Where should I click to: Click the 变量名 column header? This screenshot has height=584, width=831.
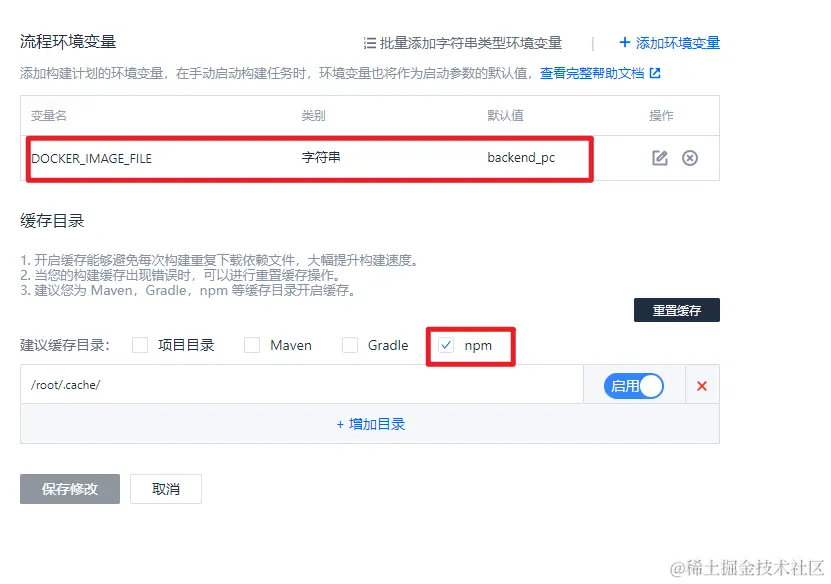click(49, 116)
